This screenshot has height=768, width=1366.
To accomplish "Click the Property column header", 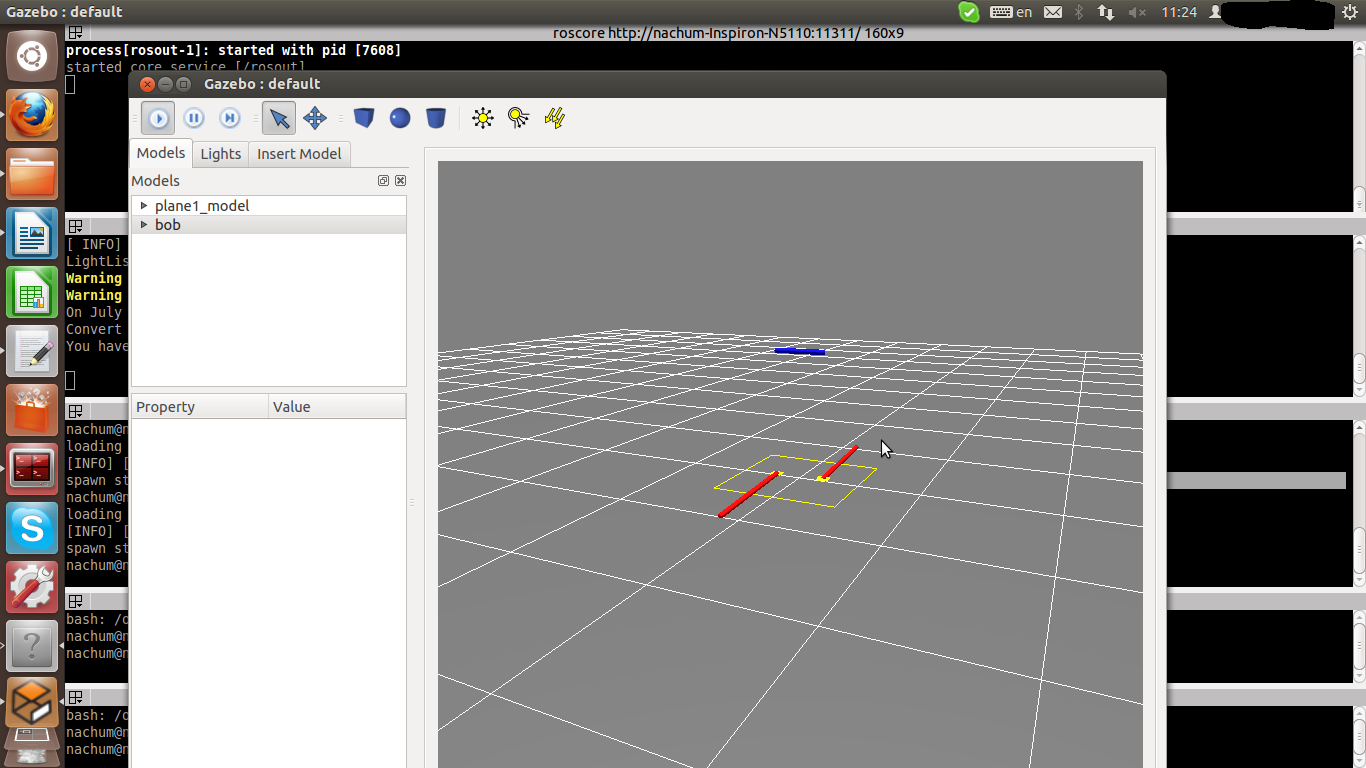I will tap(200, 406).
